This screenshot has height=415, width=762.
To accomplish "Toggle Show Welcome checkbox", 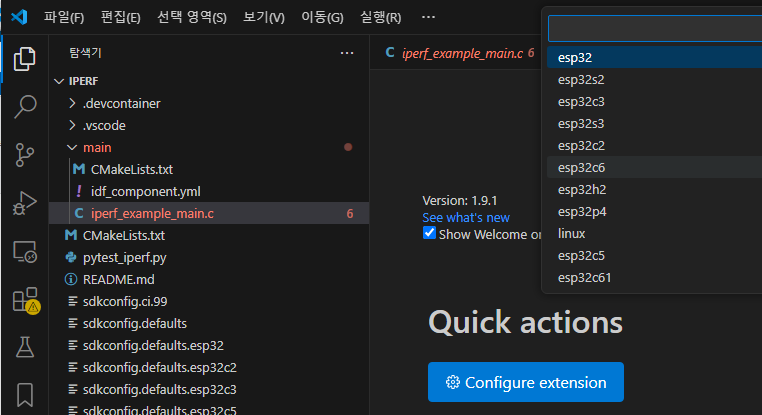I will 429,233.
